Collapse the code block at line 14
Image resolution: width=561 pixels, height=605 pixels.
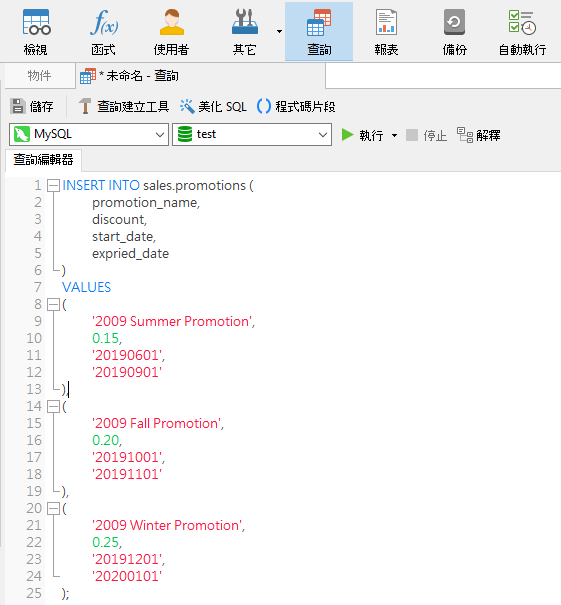pyautogui.click(x=53, y=406)
